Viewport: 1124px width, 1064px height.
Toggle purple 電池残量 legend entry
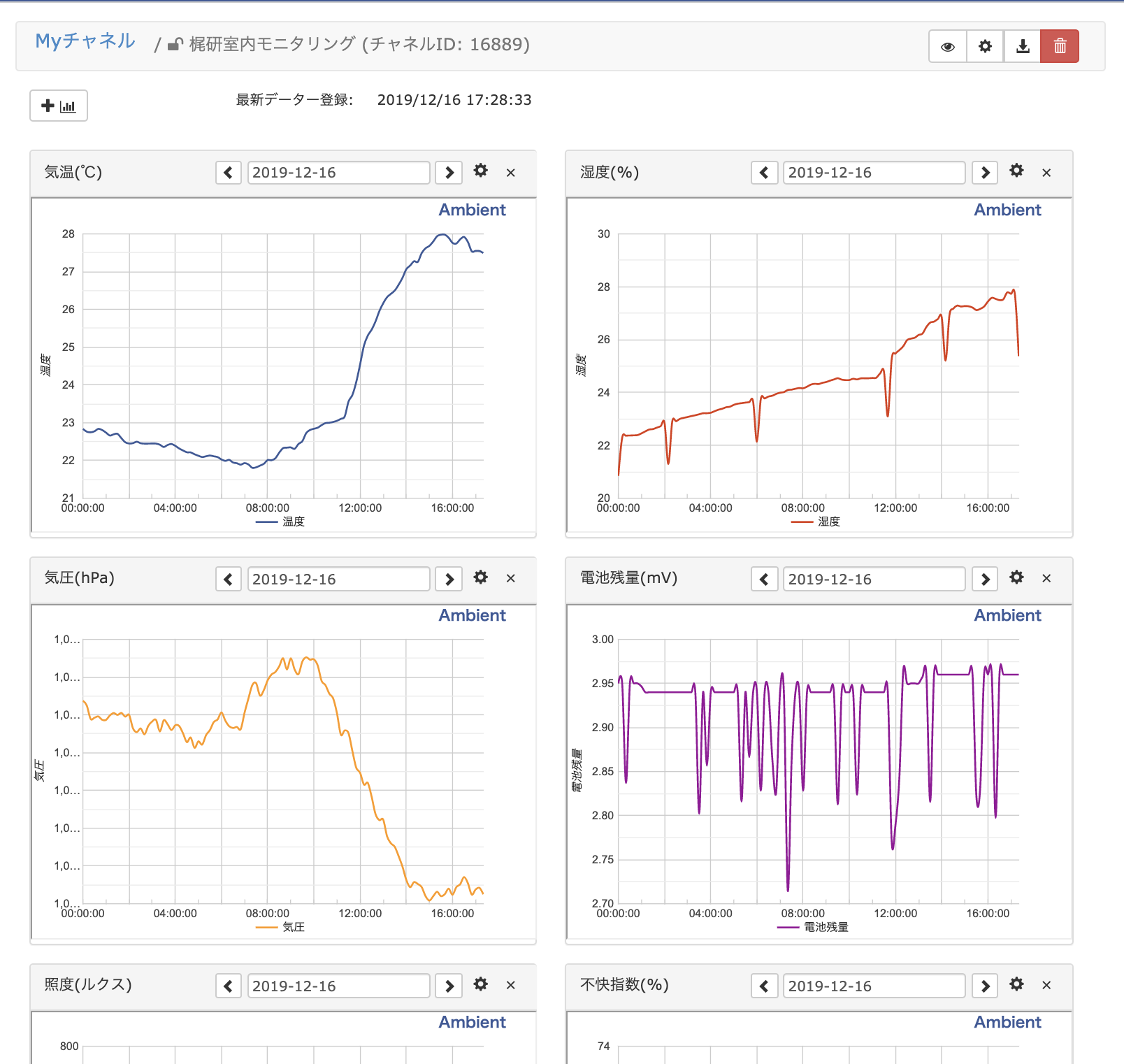(813, 927)
